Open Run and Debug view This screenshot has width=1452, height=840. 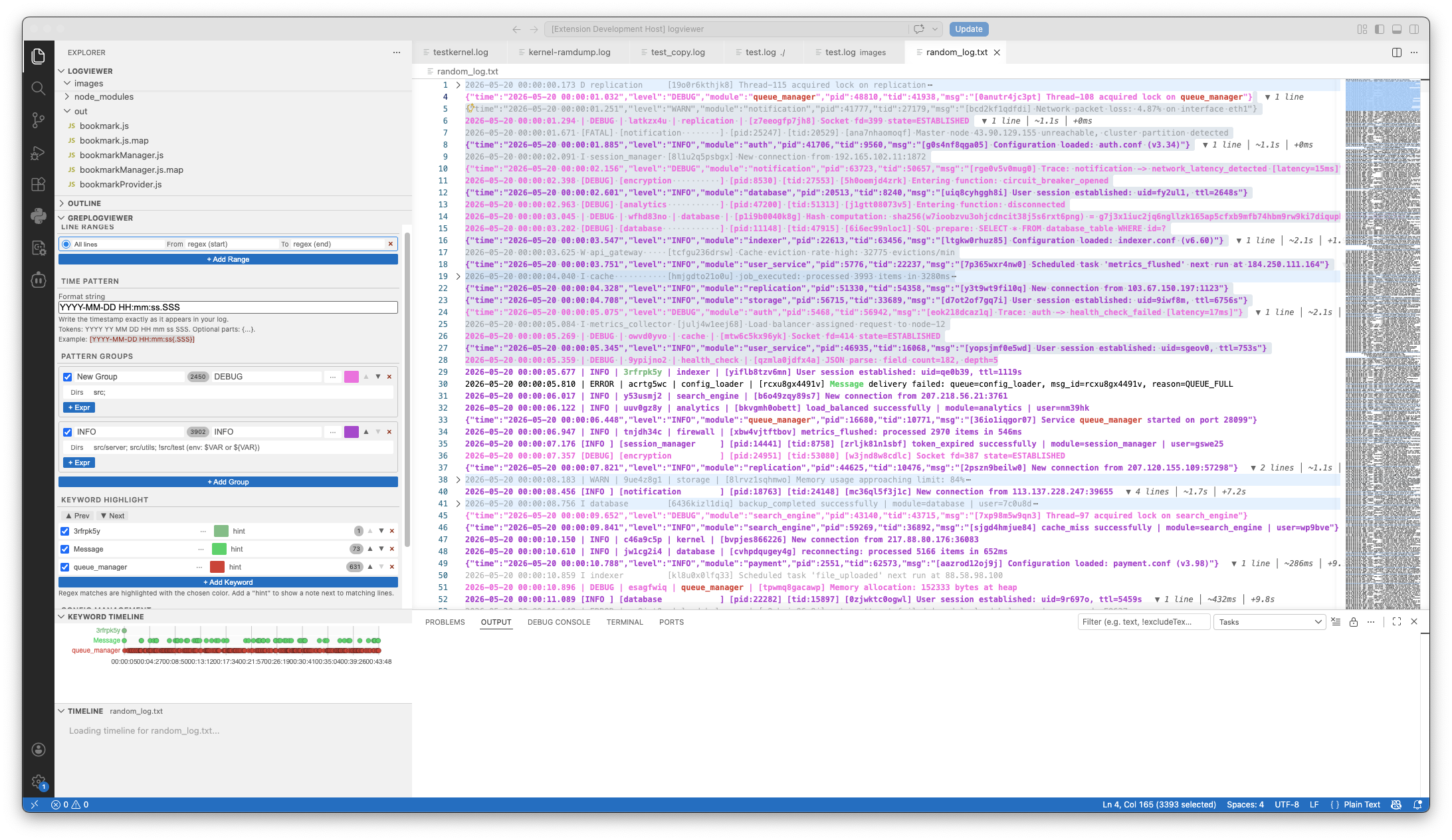[39, 153]
